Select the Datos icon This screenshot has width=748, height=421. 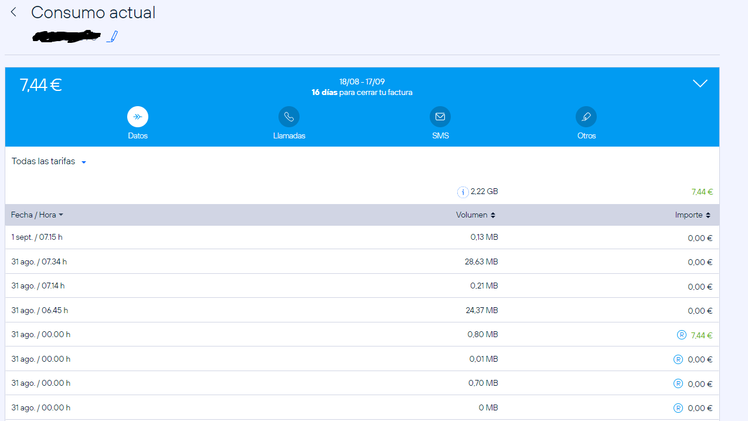138,116
